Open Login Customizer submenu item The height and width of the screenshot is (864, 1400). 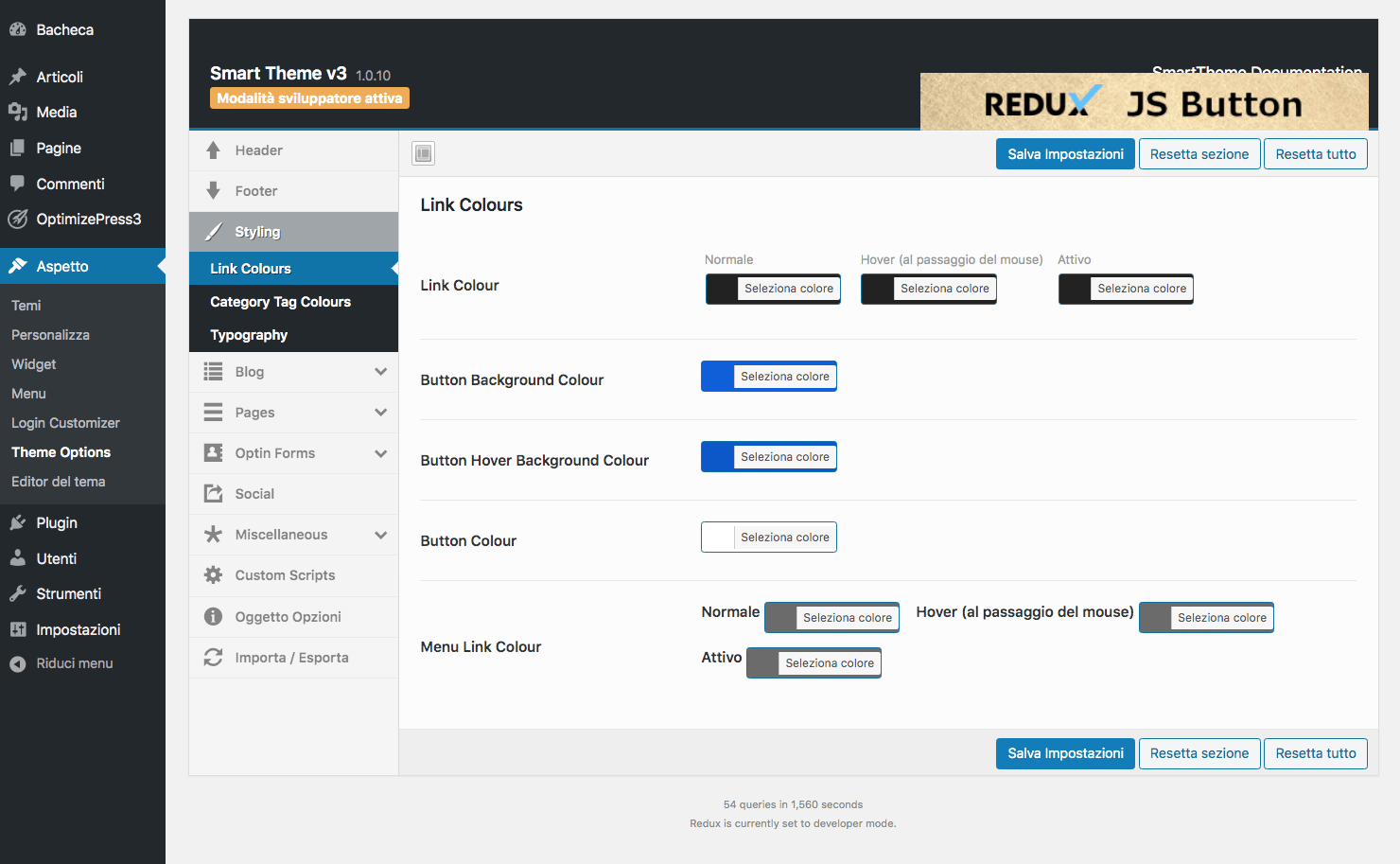tap(65, 423)
